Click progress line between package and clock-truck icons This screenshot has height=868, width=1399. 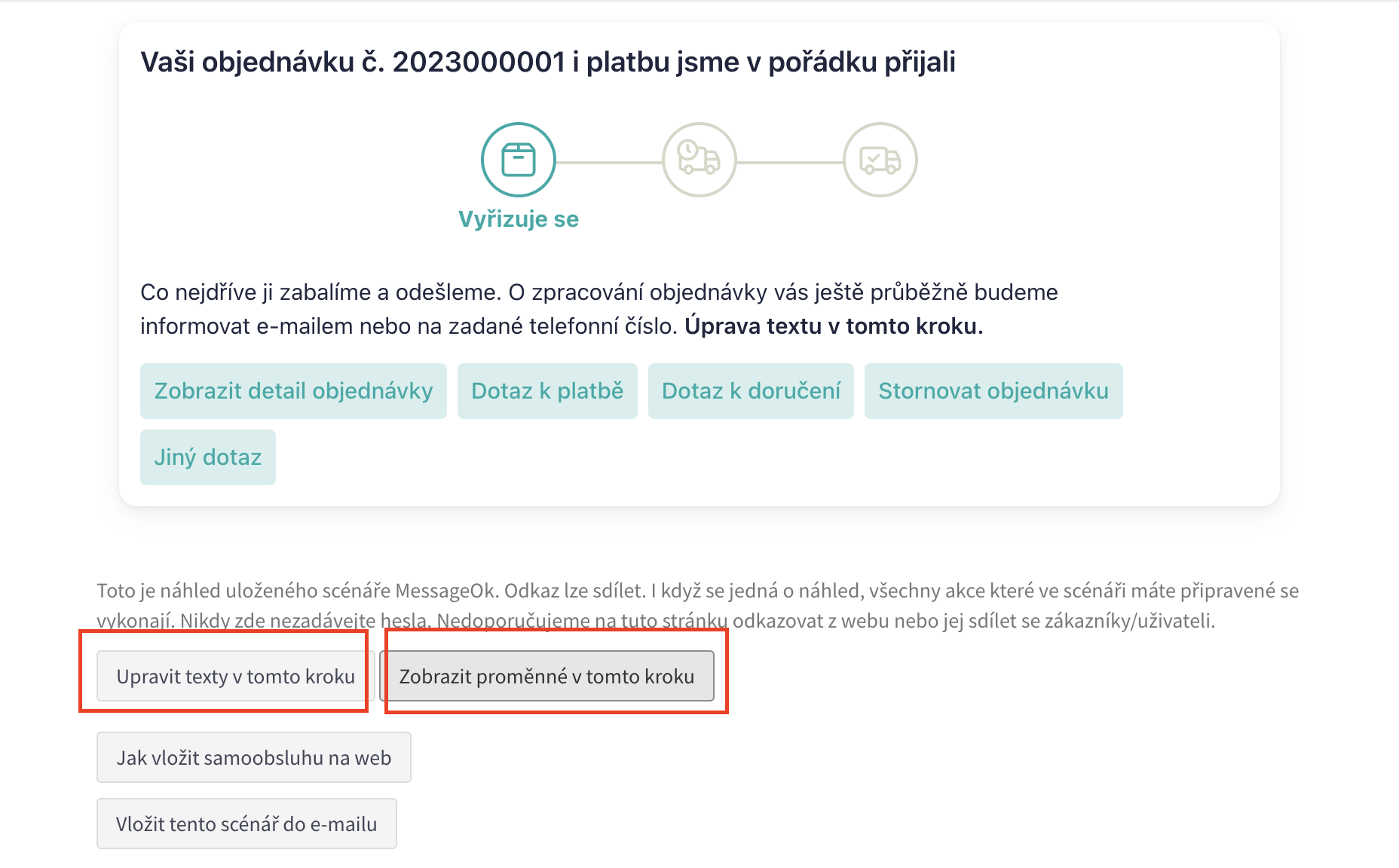click(x=609, y=162)
